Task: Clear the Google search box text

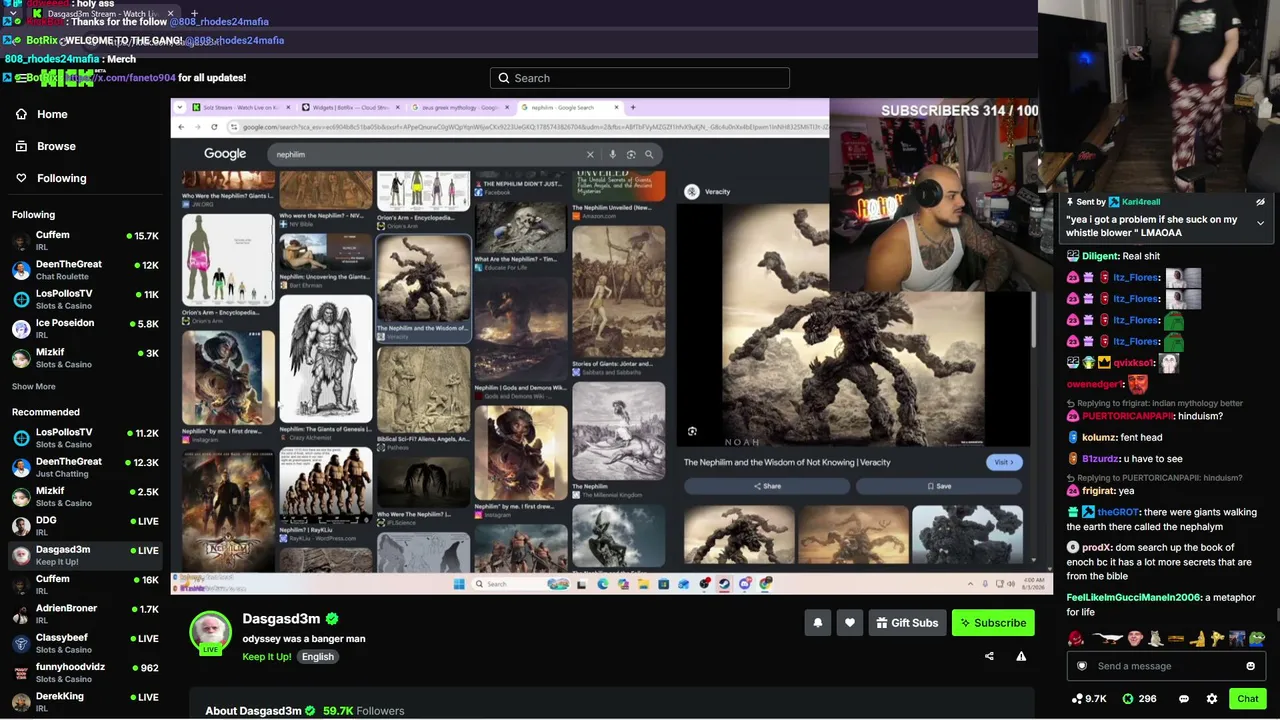Action: pos(590,154)
